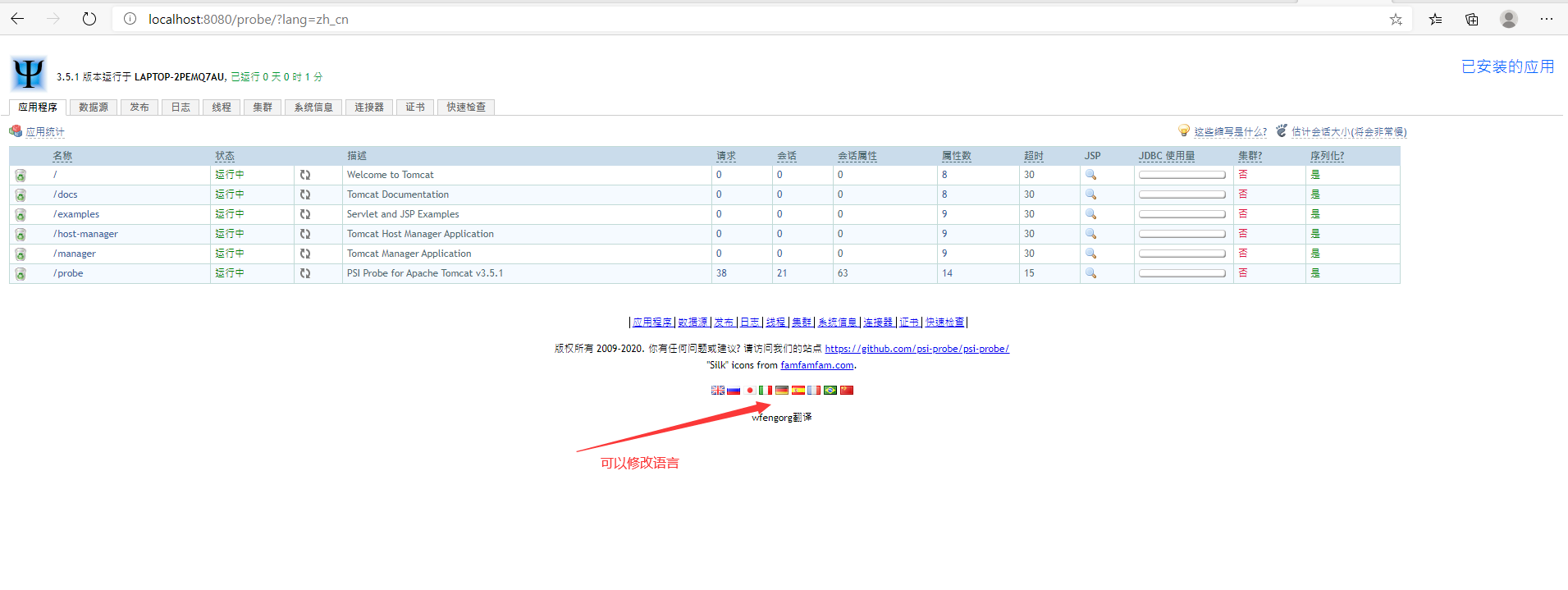
Task: Open the browser Collections button
Action: [x=1472, y=19]
